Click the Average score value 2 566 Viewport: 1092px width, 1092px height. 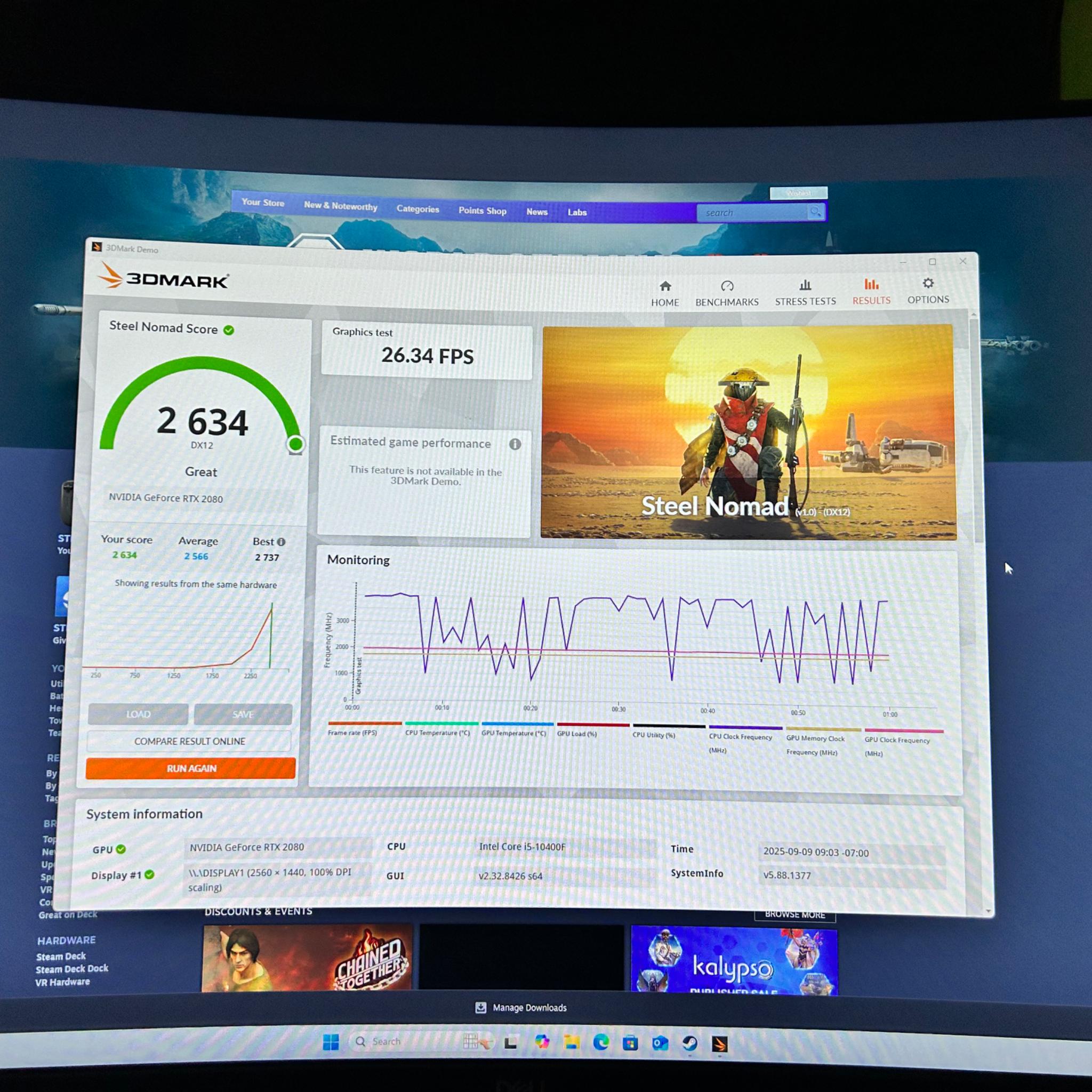pos(196,556)
